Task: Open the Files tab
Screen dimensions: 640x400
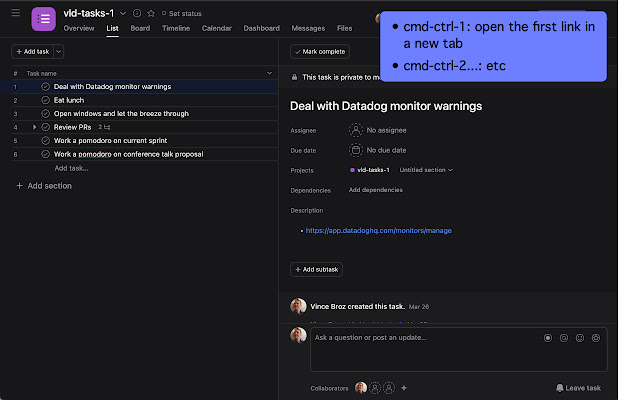Action: [344, 28]
